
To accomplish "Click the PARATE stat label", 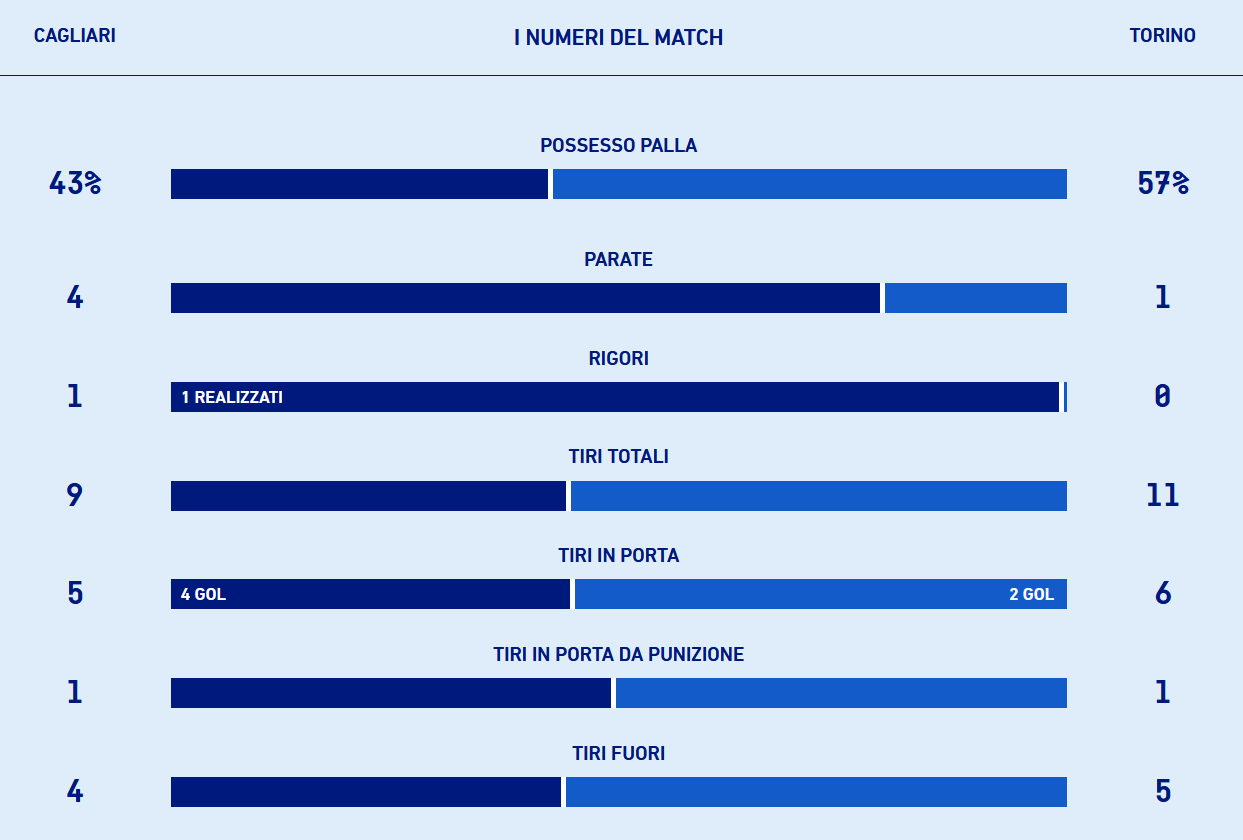I will click(618, 260).
